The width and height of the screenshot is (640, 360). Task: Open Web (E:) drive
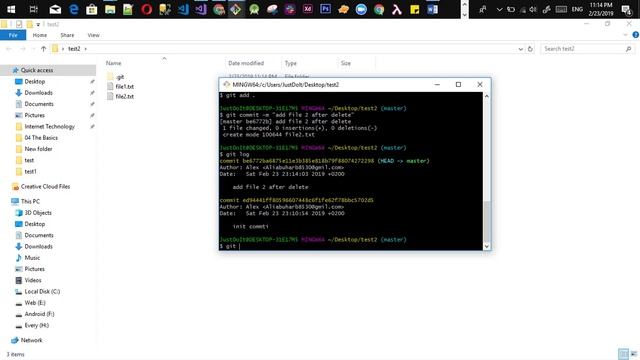pyautogui.click(x=35, y=302)
